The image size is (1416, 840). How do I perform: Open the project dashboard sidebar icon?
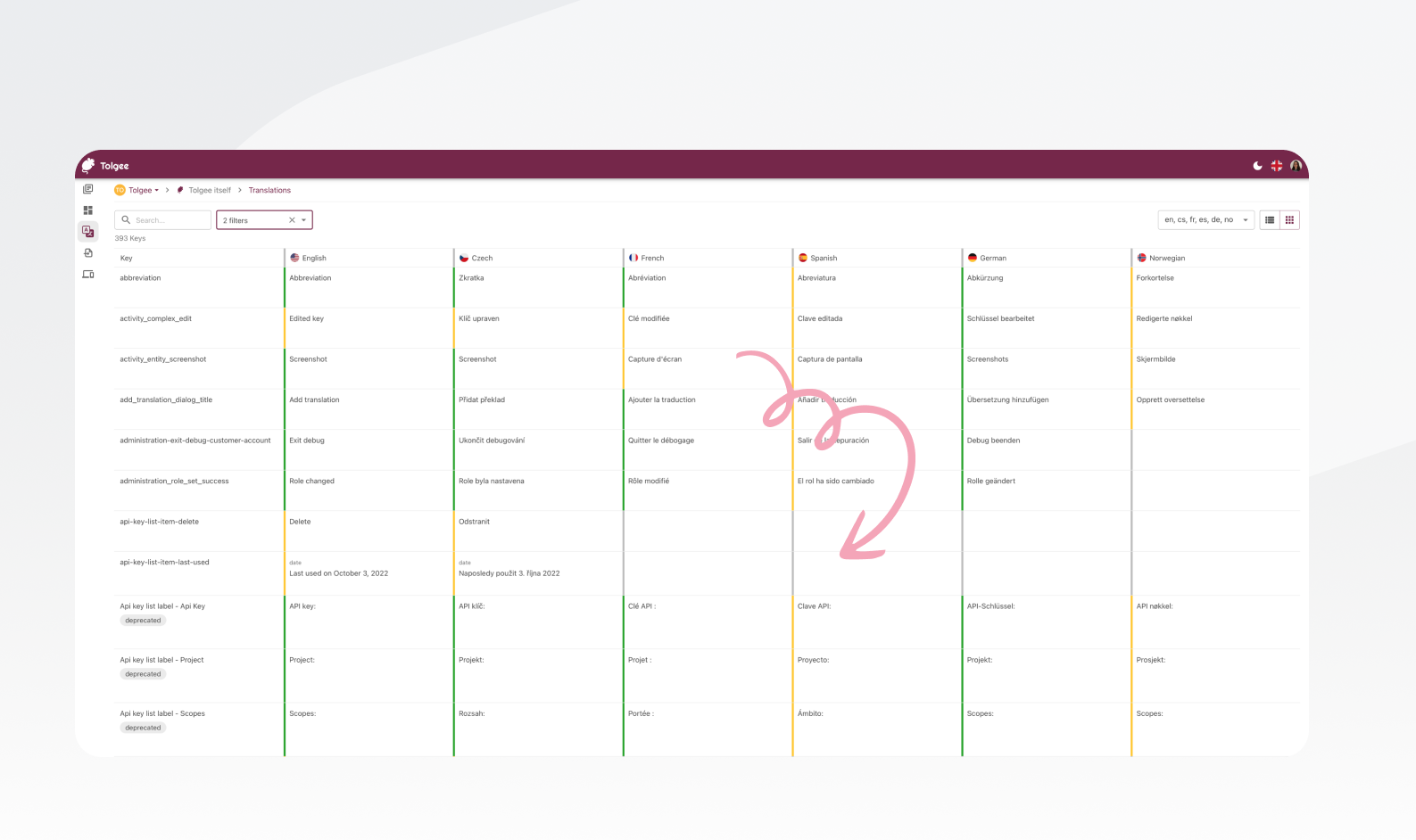pyautogui.click(x=87, y=210)
